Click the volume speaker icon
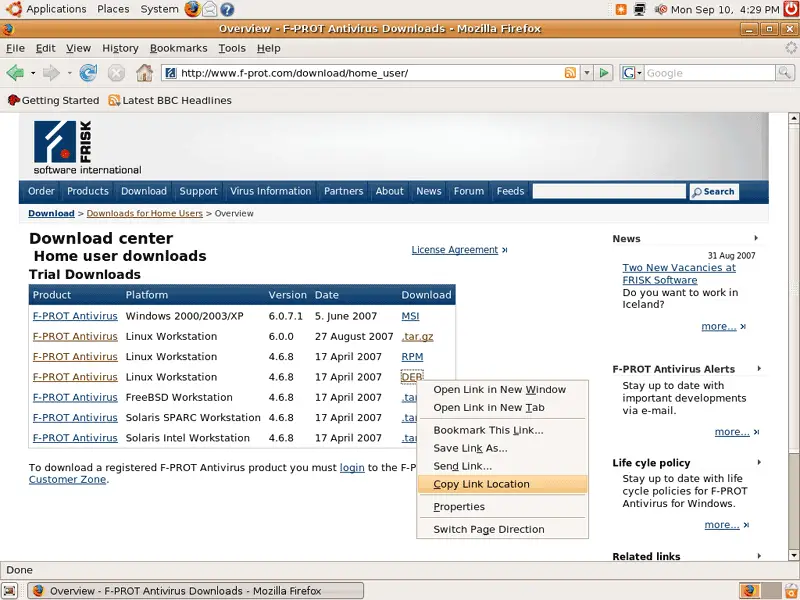The width and height of the screenshot is (800, 600). [x=660, y=9]
